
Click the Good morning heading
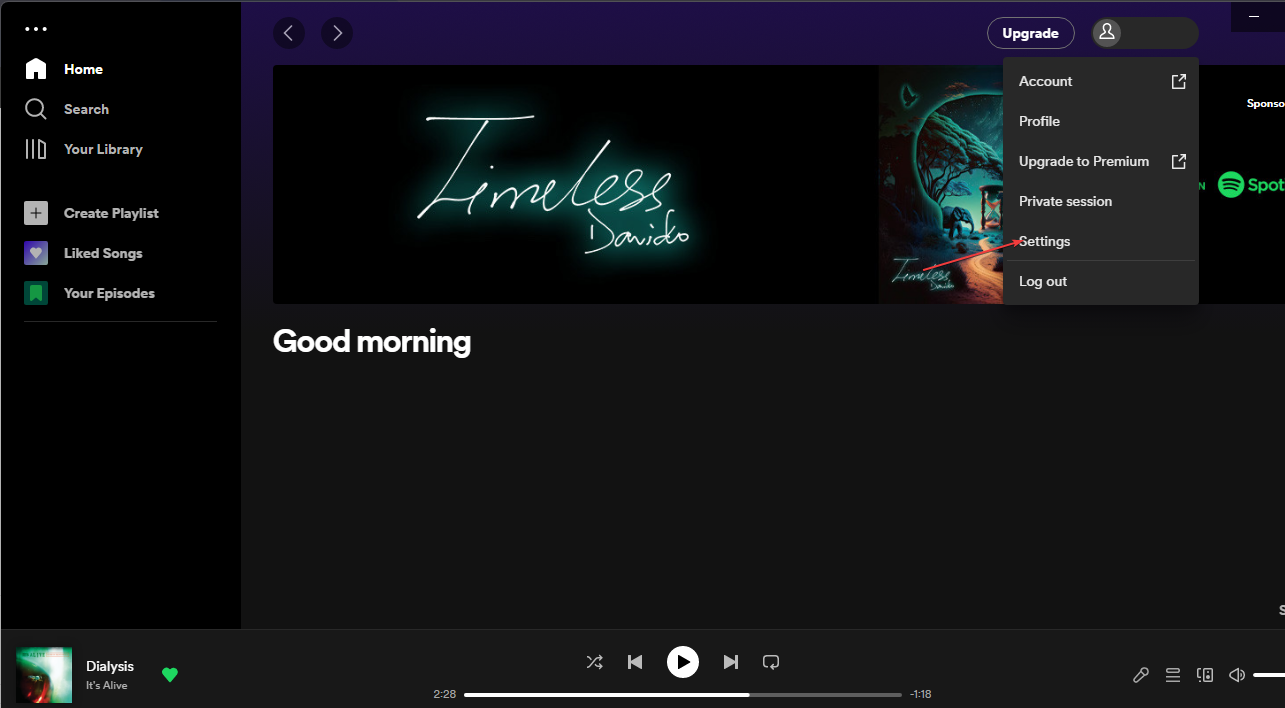coord(372,342)
